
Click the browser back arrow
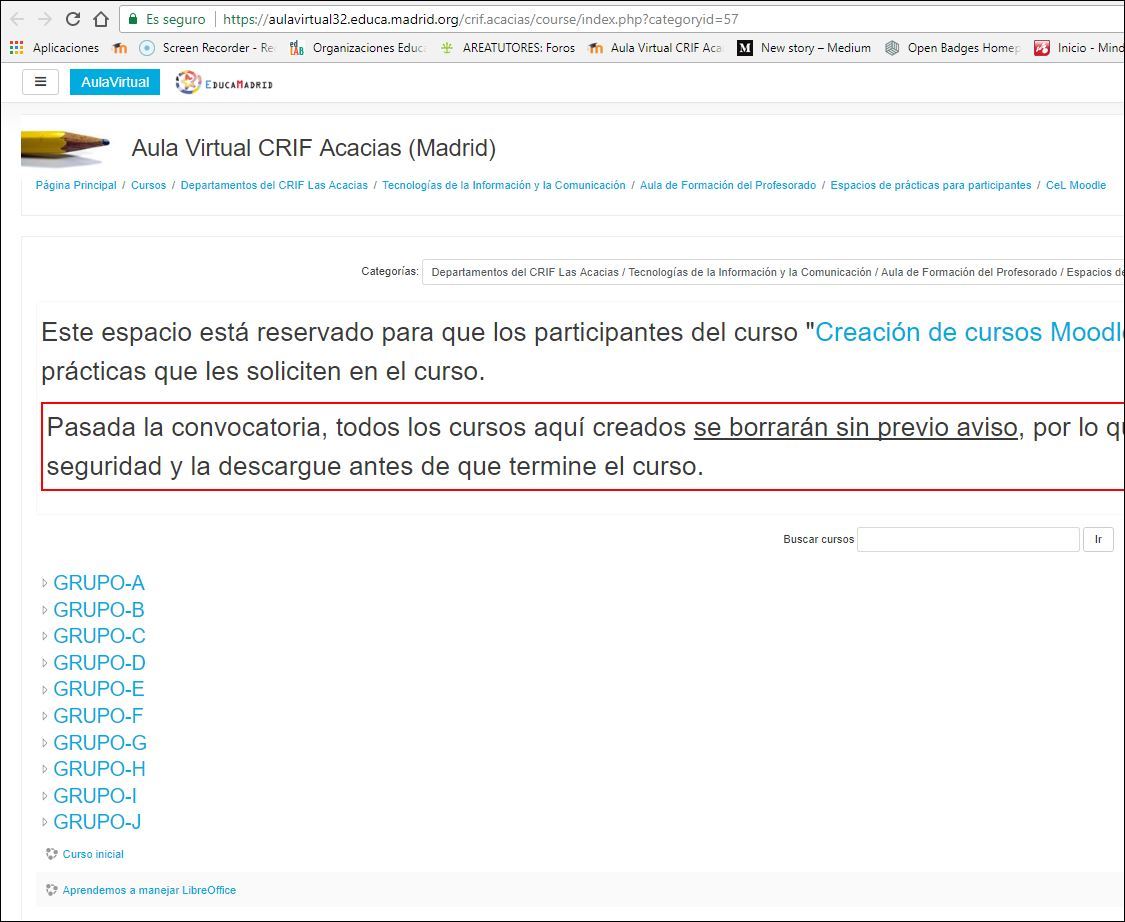[x=17, y=19]
